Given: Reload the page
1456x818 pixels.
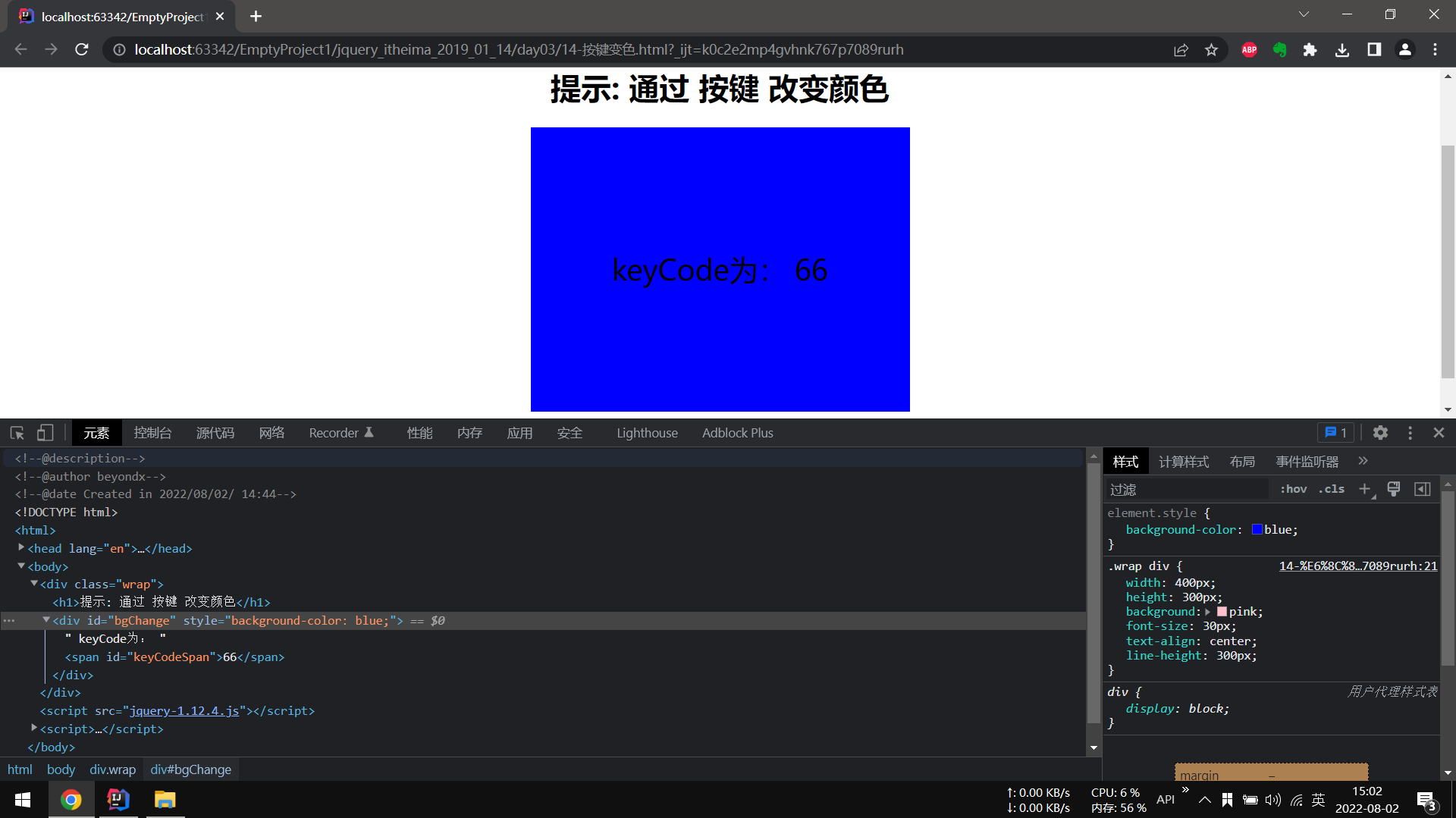Looking at the screenshot, I should coord(82,49).
